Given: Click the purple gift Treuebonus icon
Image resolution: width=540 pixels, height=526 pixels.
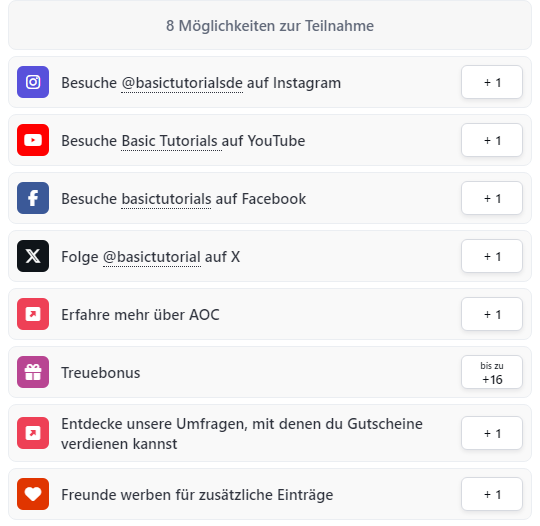Looking at the screenshot, I should [x=33, y=372].
